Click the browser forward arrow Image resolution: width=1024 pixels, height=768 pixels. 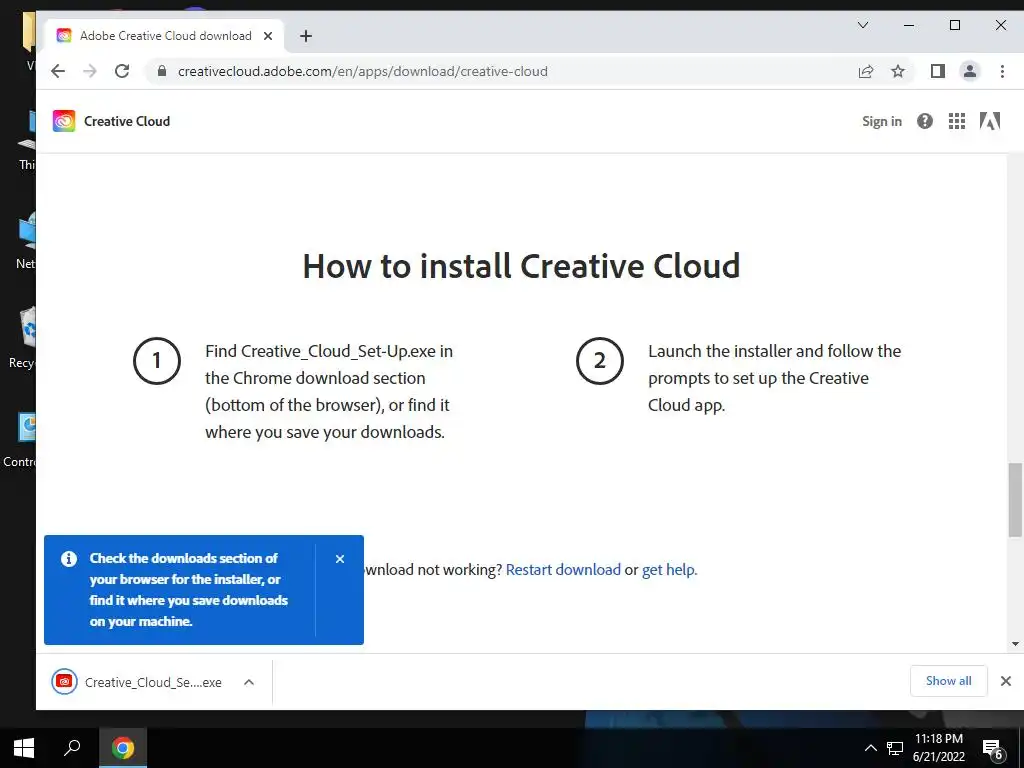(89, 71)
